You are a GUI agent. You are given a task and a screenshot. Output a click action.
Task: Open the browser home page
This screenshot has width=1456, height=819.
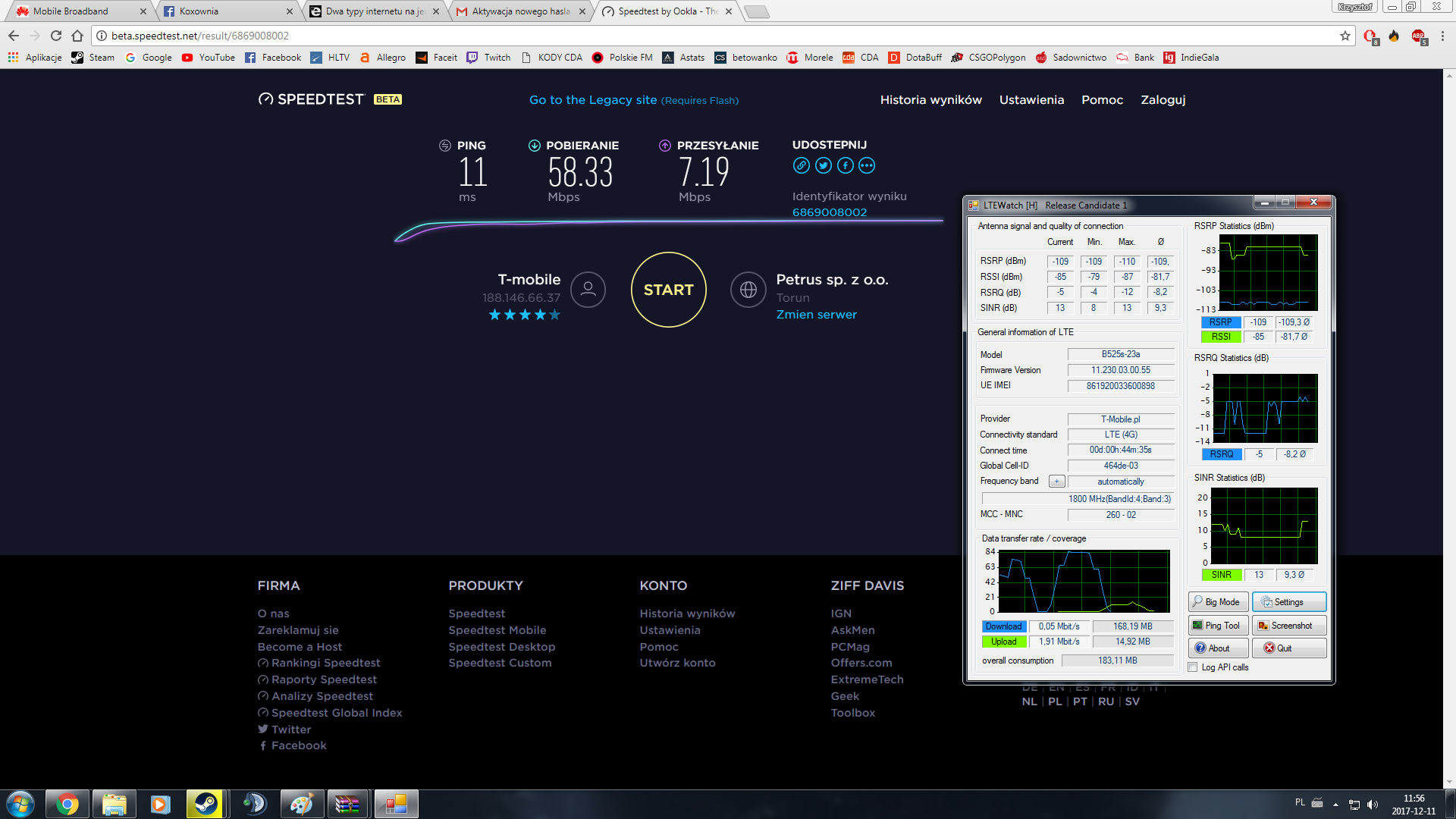pyautogui.click(x=77, y=36)
